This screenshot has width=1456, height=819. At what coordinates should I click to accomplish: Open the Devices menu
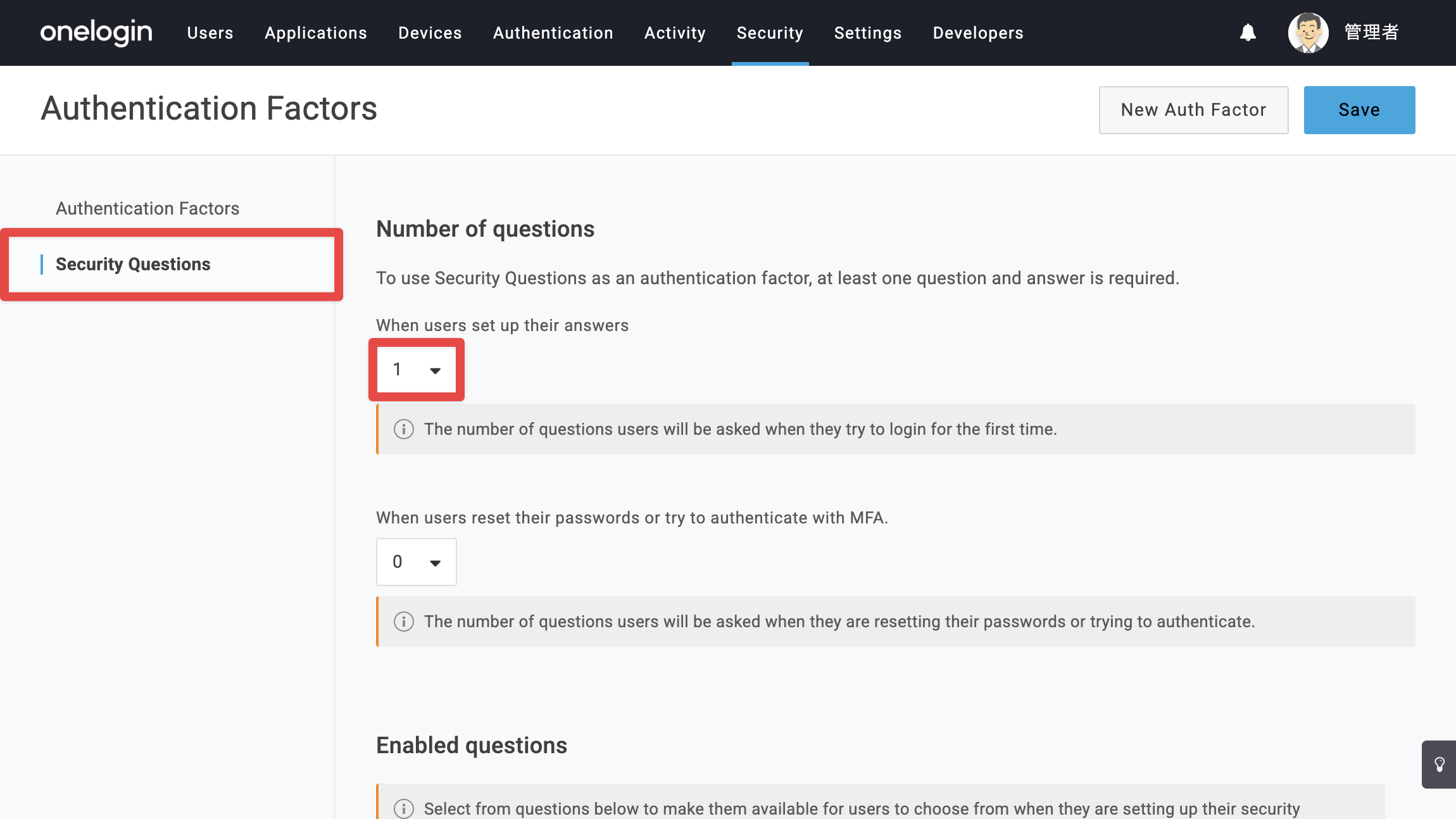pos(430,33)
